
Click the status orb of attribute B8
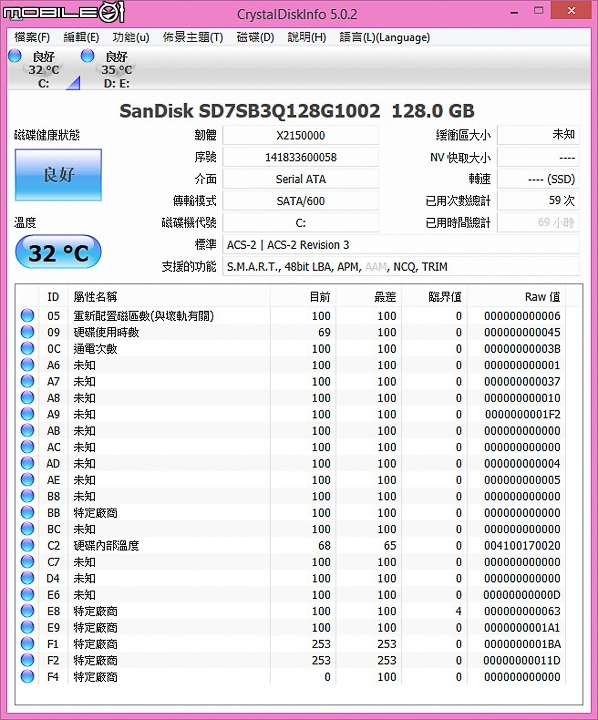coord(28,496)
